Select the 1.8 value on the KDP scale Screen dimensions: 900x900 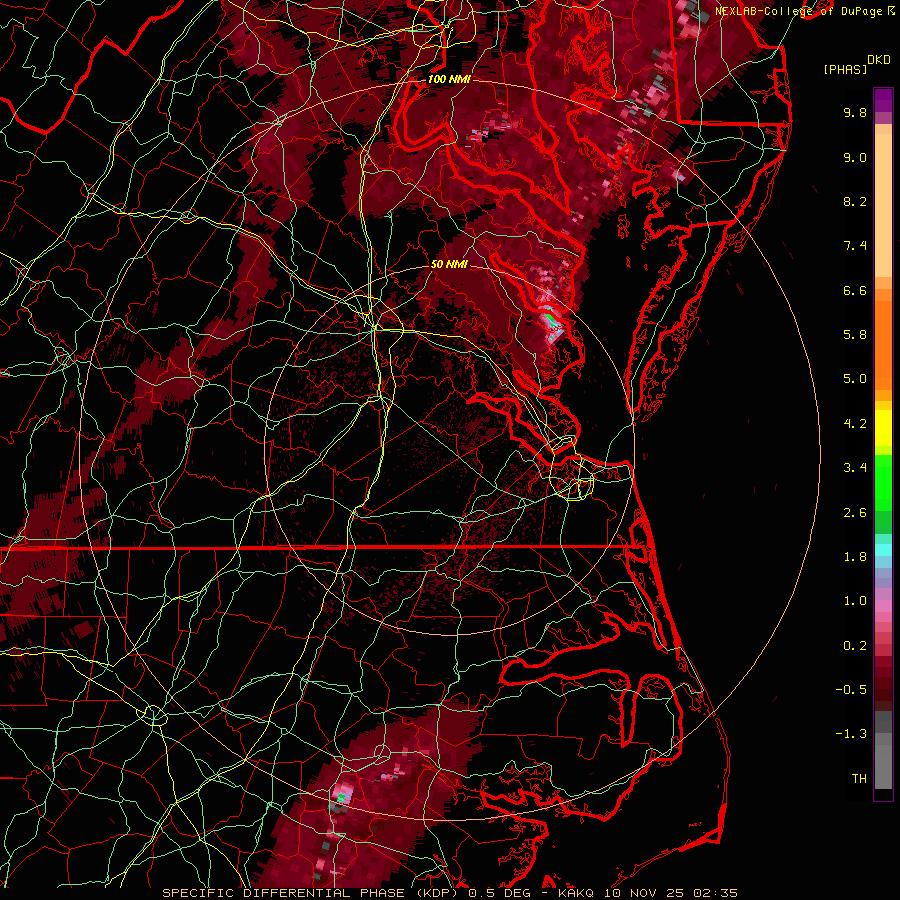(855, 557)
